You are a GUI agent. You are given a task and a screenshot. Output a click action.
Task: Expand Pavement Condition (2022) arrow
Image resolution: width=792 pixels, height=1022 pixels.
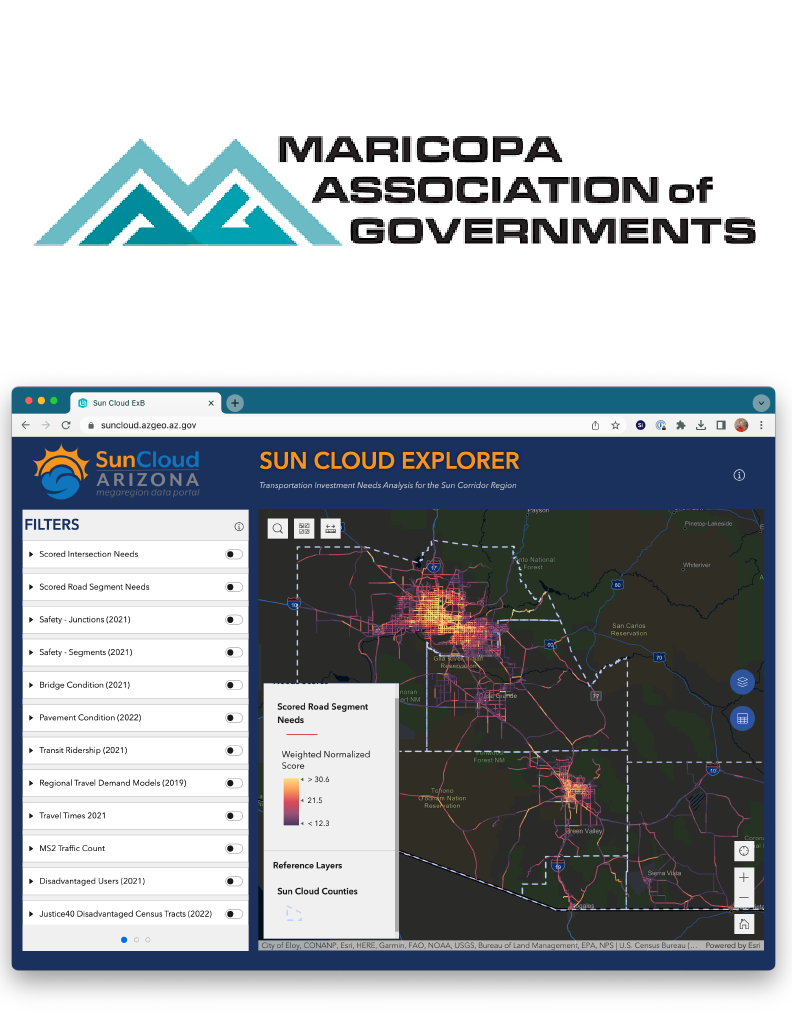31,718
